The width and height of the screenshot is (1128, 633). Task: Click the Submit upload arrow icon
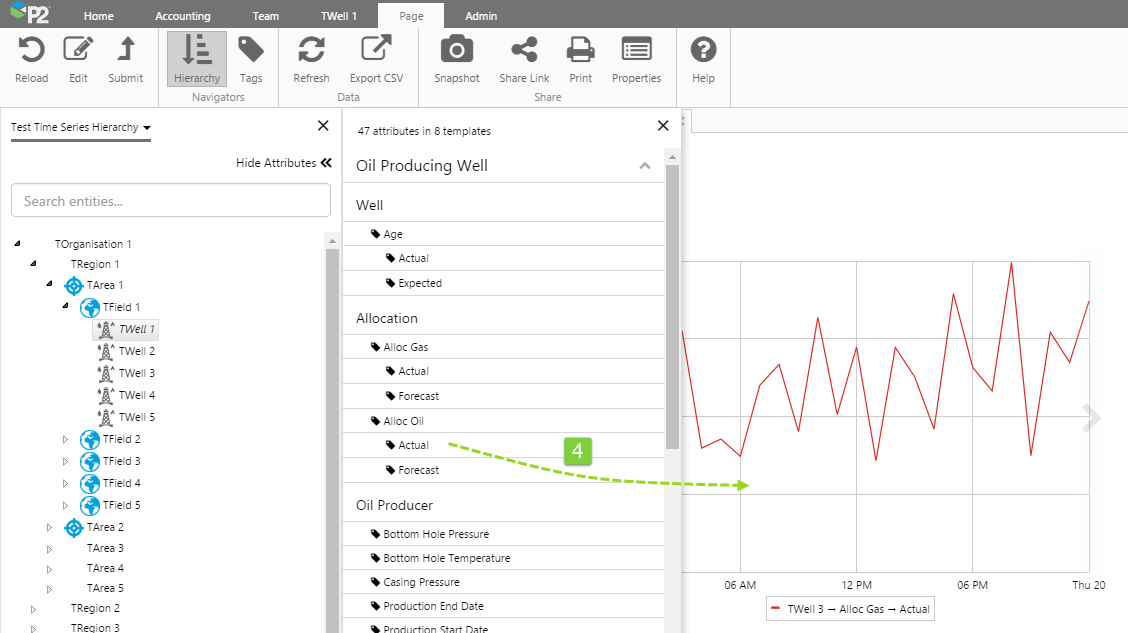click(126, 51)
